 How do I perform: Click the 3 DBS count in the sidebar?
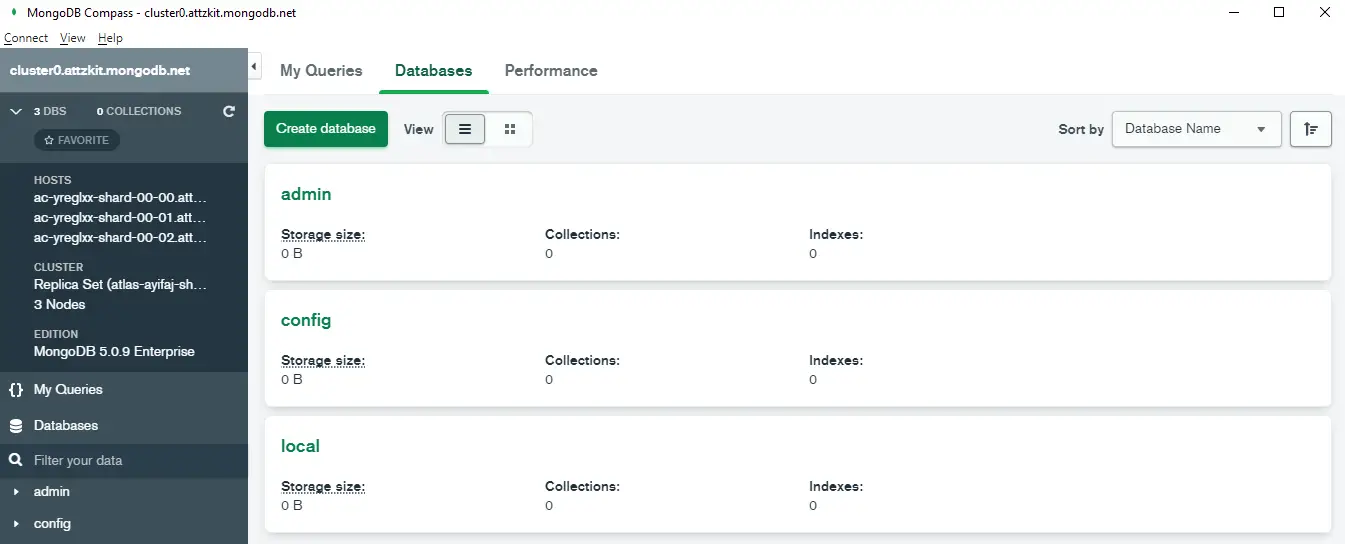(50, 111)
